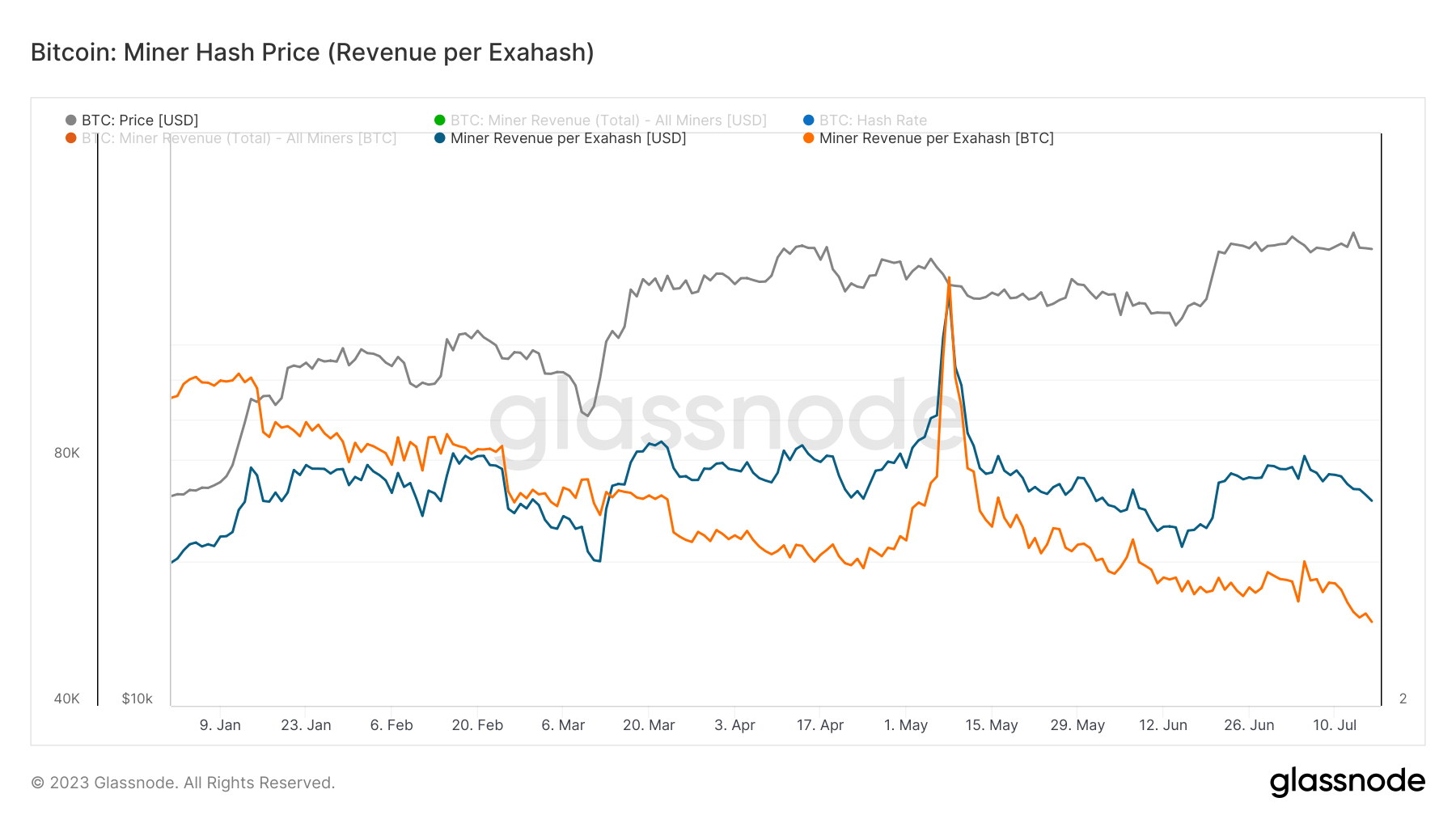Toggle Miner Revenue per Exahash [USD] series

[x=560, y=138]
